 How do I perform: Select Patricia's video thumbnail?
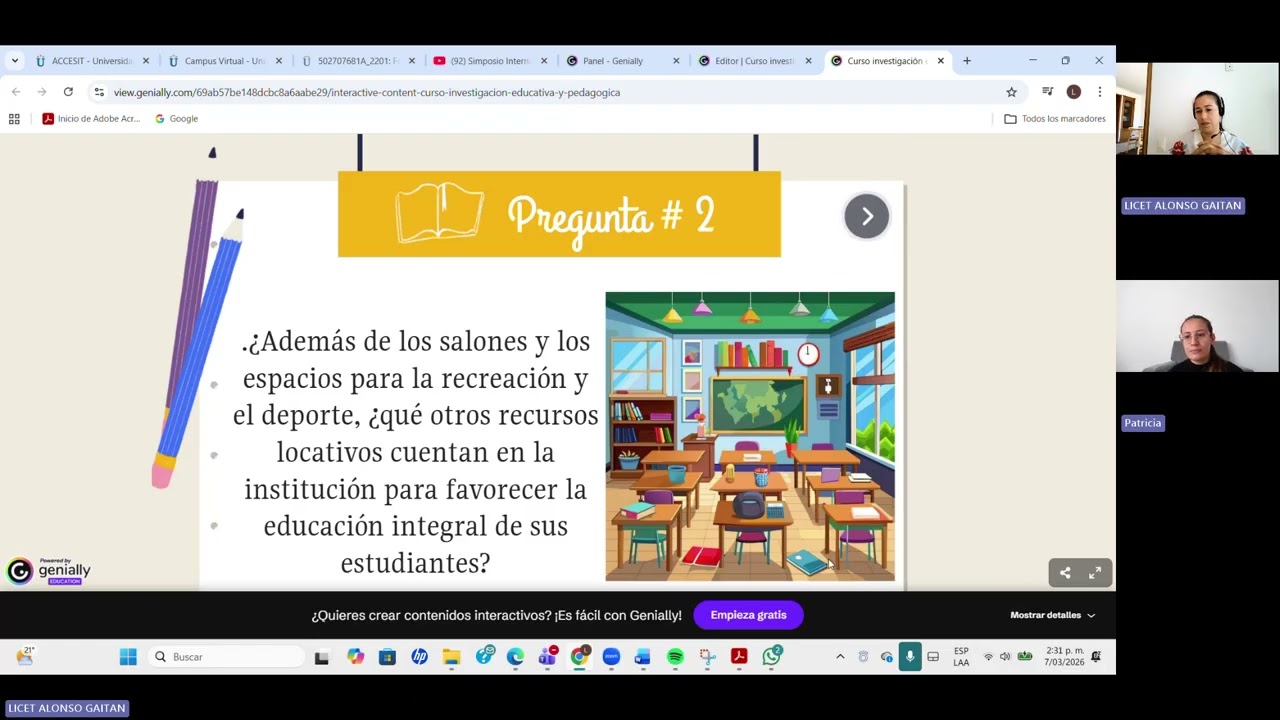pyautogui.click(x=1197, y=326)
